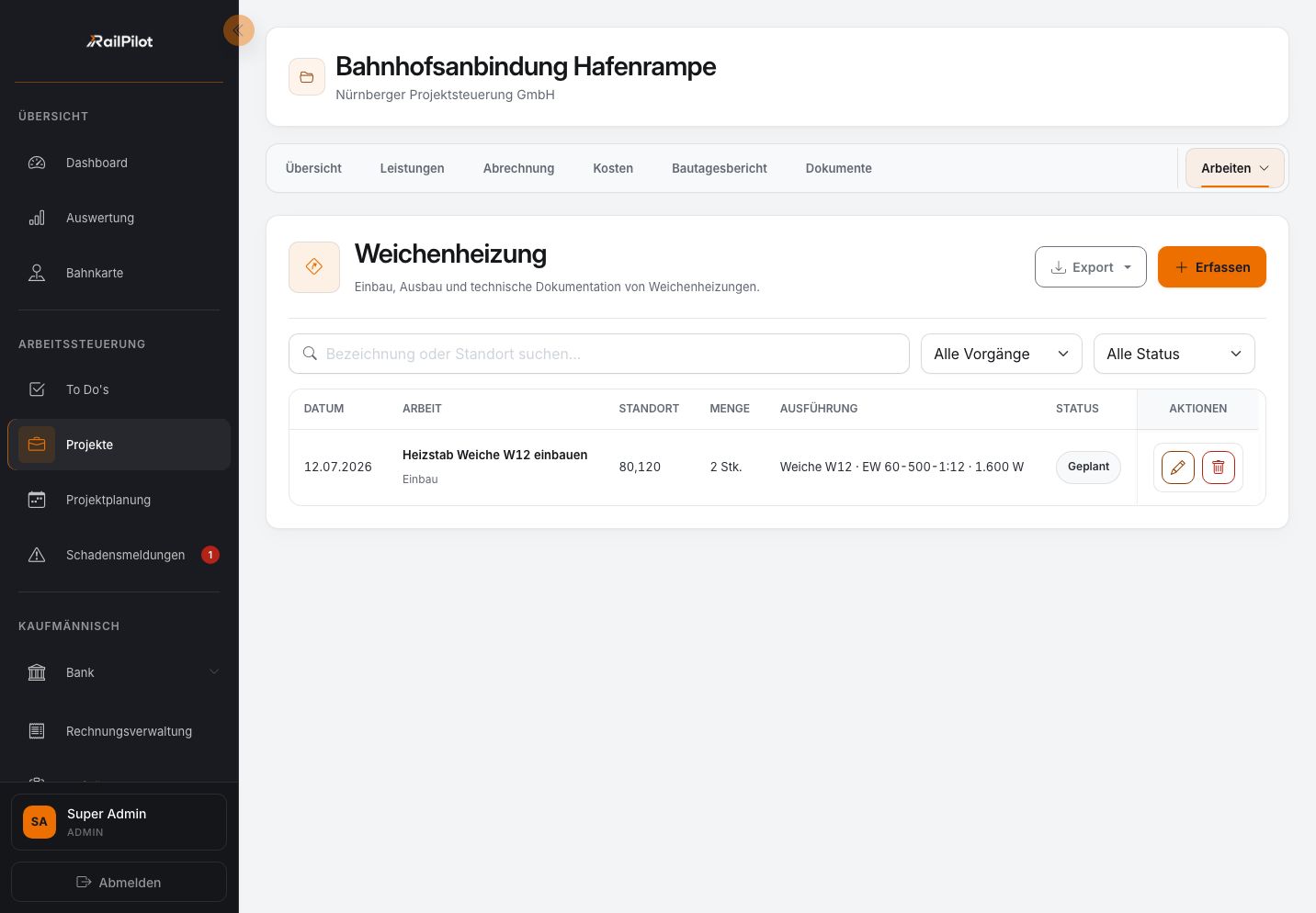1316x913 pixels.
Task: Click the Arbeit column header
Action: (x=423, y=409)
